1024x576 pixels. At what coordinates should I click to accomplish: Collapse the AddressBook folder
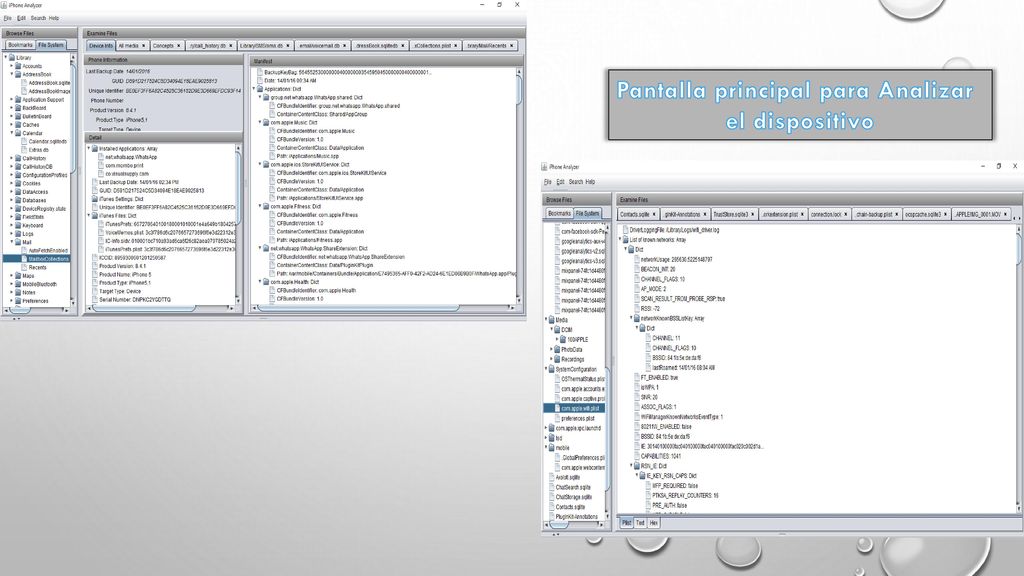(x=11, y=74)
